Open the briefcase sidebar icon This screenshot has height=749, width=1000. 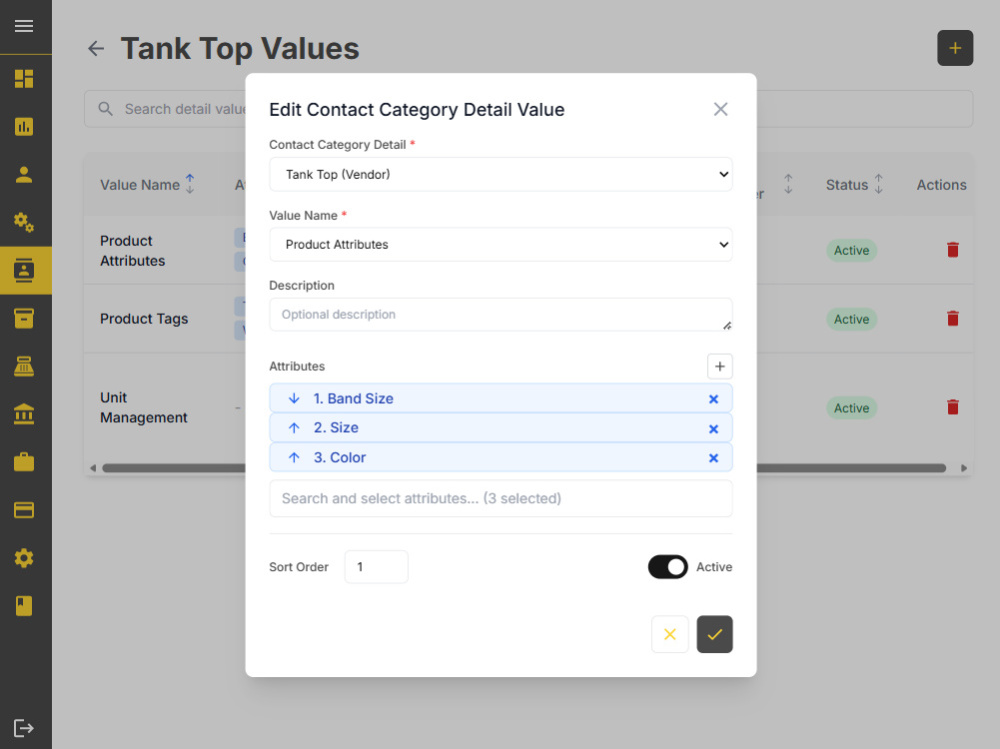24,462
